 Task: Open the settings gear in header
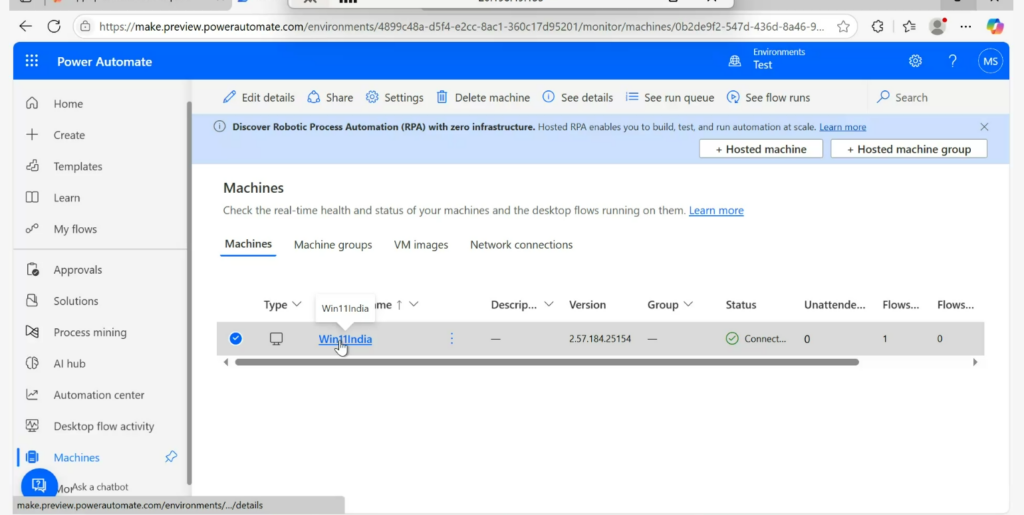click(915, 61)
